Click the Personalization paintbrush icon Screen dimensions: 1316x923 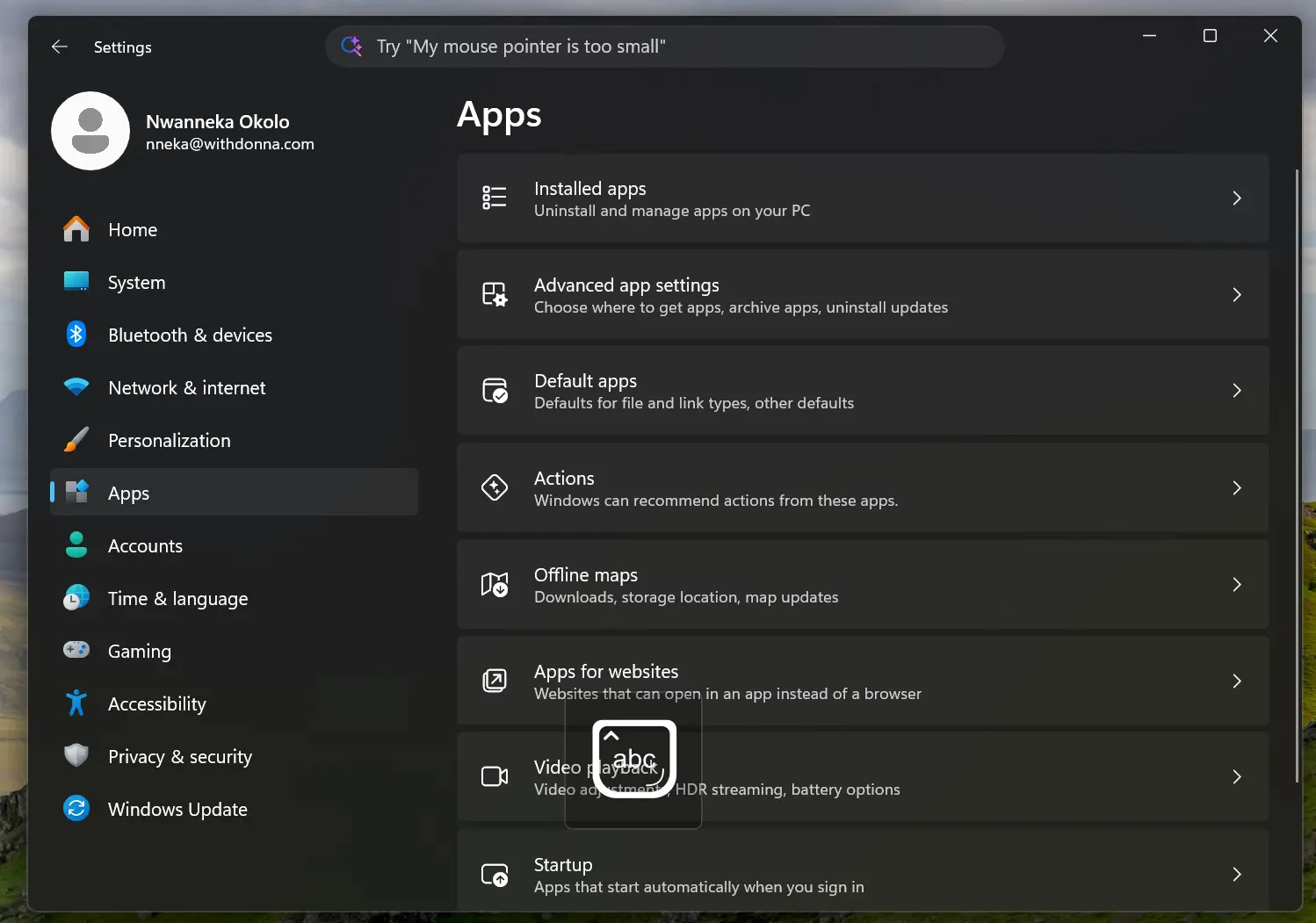(76, 440)
